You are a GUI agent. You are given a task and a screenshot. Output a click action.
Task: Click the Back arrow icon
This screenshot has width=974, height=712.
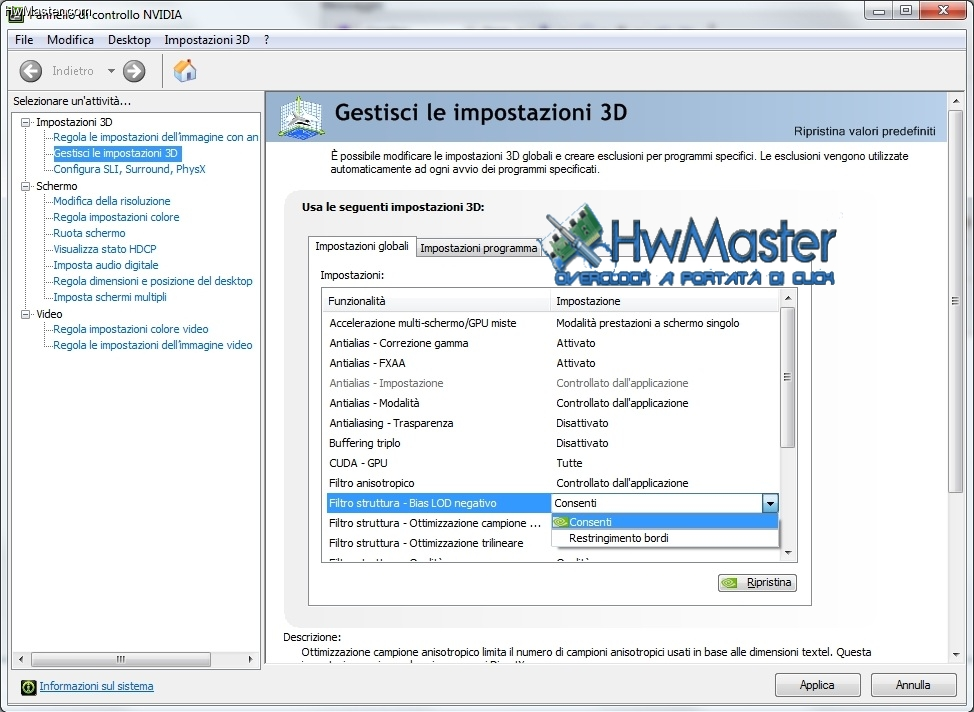pyautogui.click(x=30, y=71)
